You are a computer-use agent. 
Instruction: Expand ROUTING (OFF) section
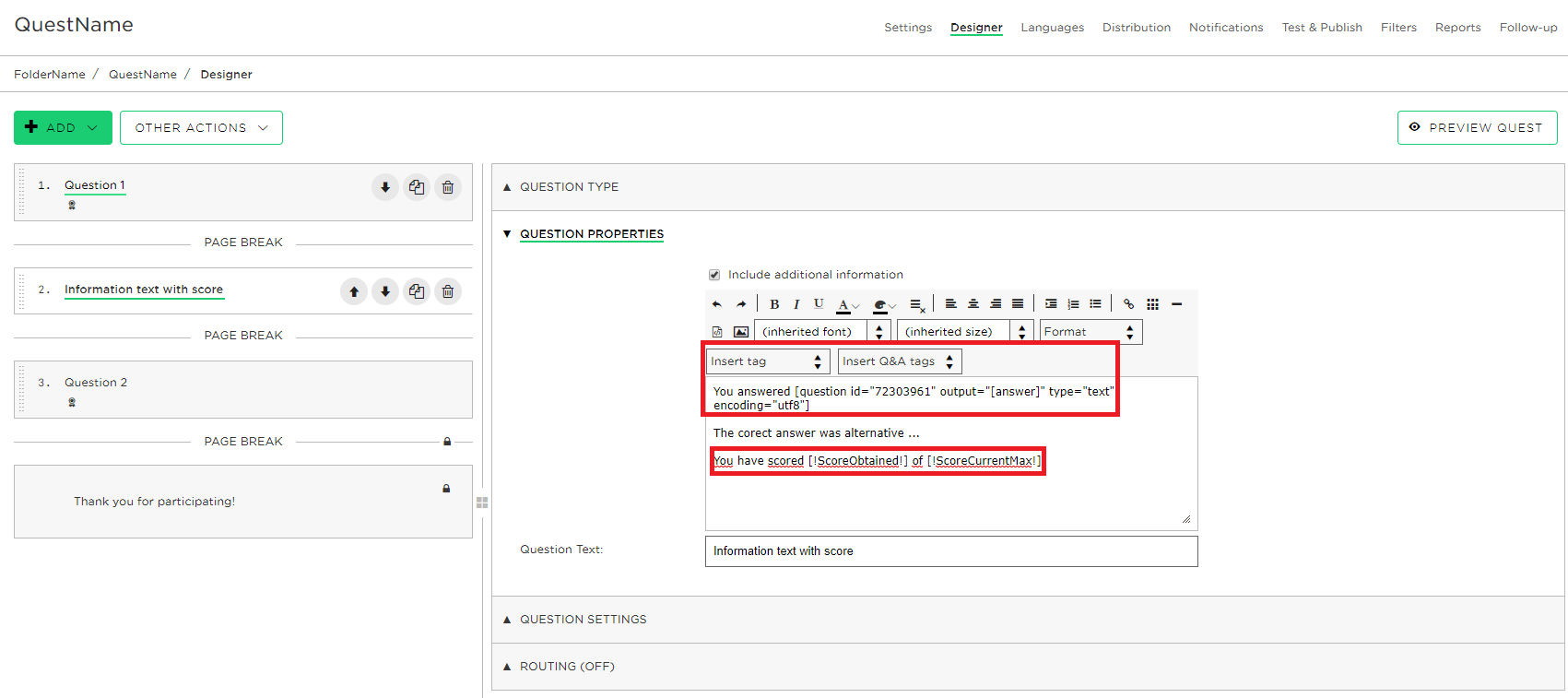pos(567,667)
